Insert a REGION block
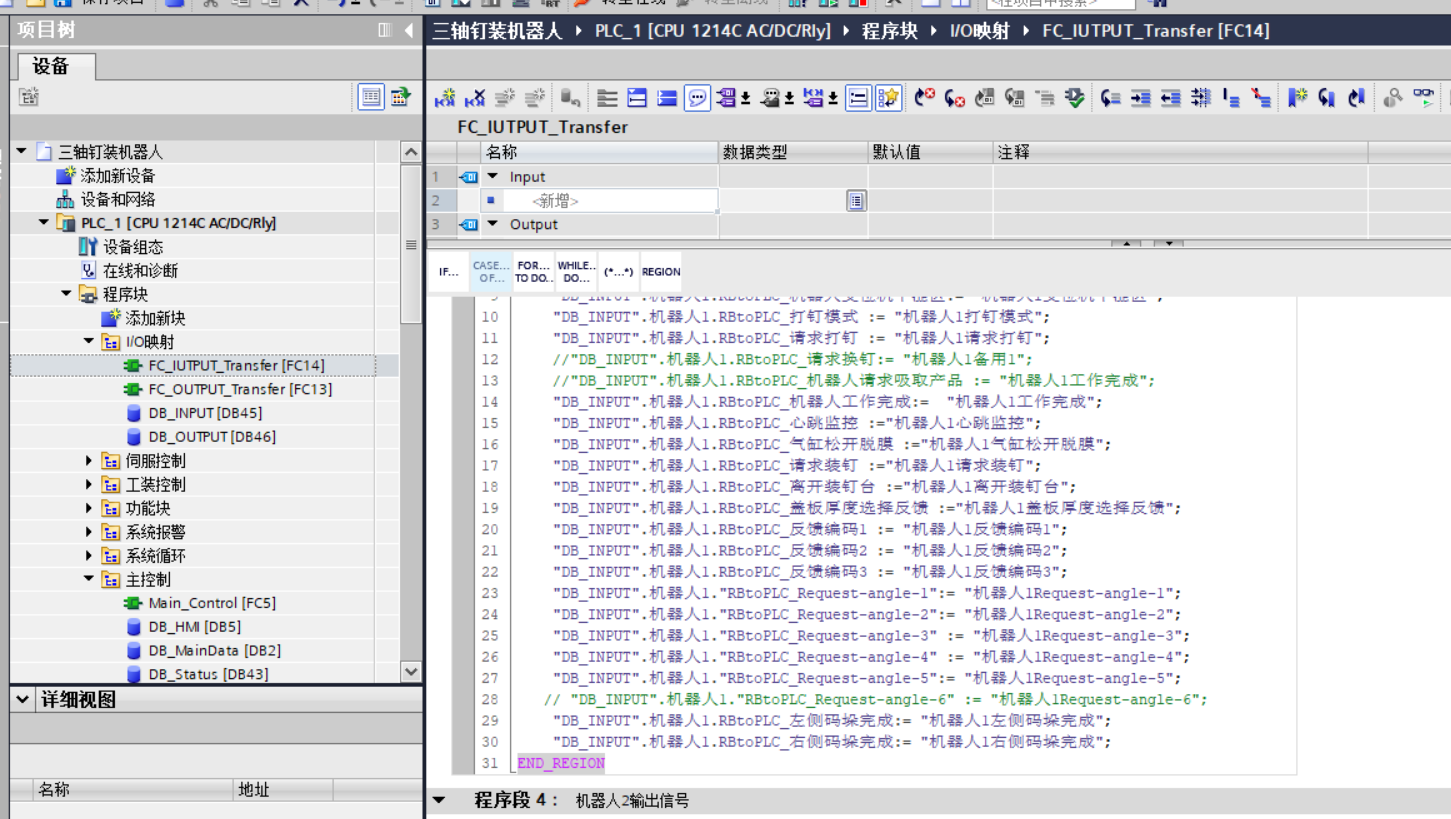This screenshot has height=819, width=1451. 661,272
